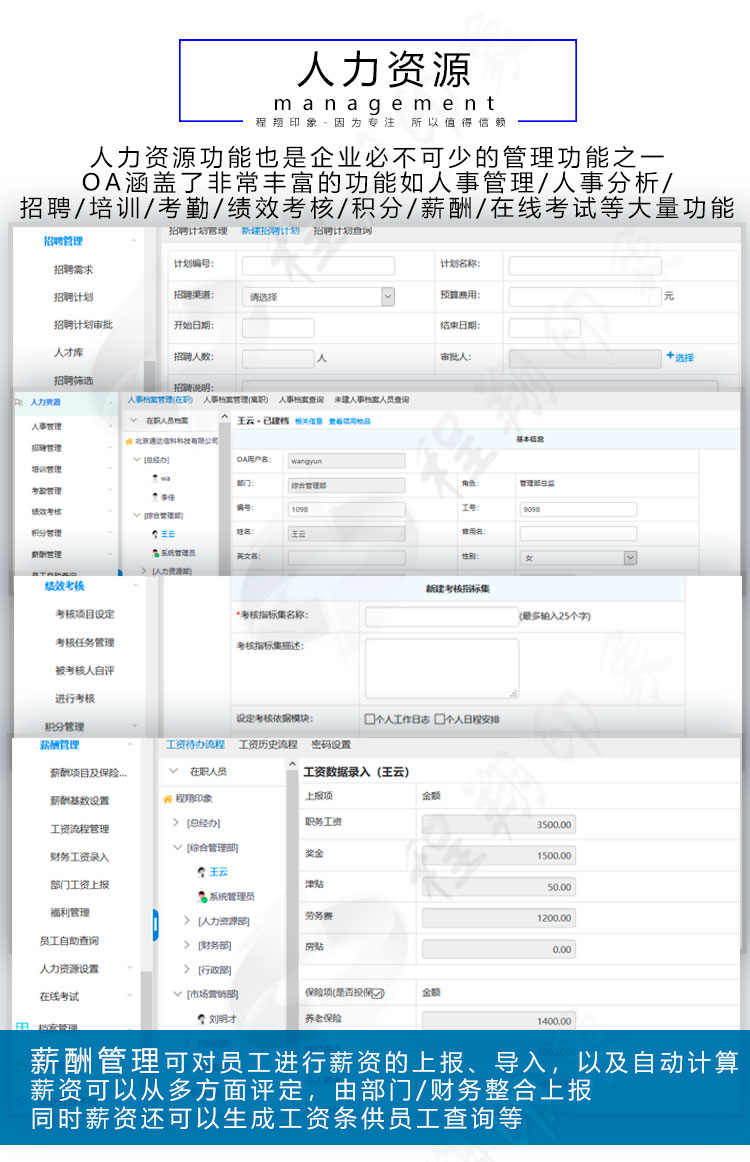Open 招聘需求 in the recruitment menu
The width and height of the screenshot is (750, 1162).
coord(73,270)
